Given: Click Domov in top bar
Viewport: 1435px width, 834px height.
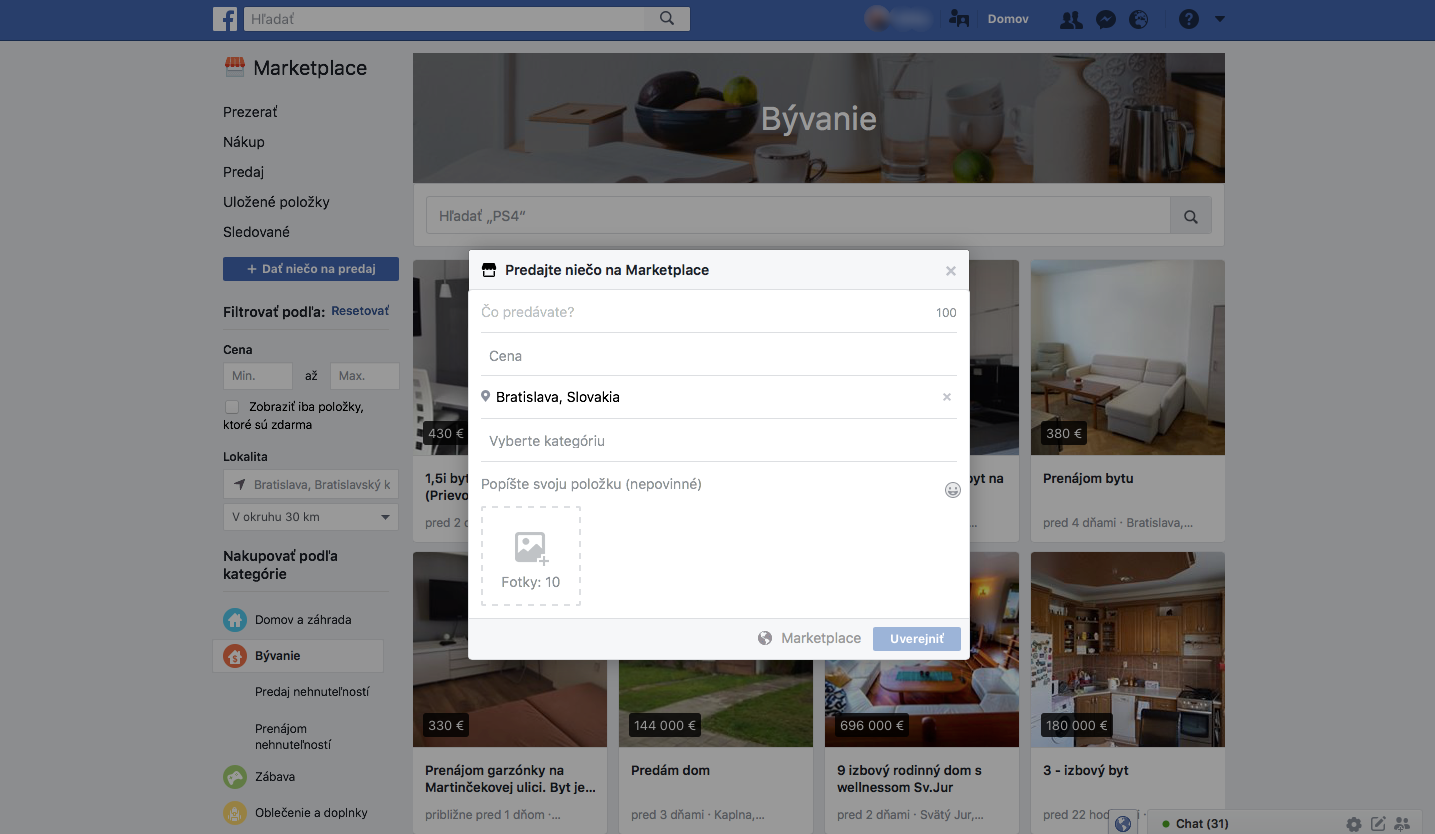Looking at the screenshot, I should (1008, 19).
